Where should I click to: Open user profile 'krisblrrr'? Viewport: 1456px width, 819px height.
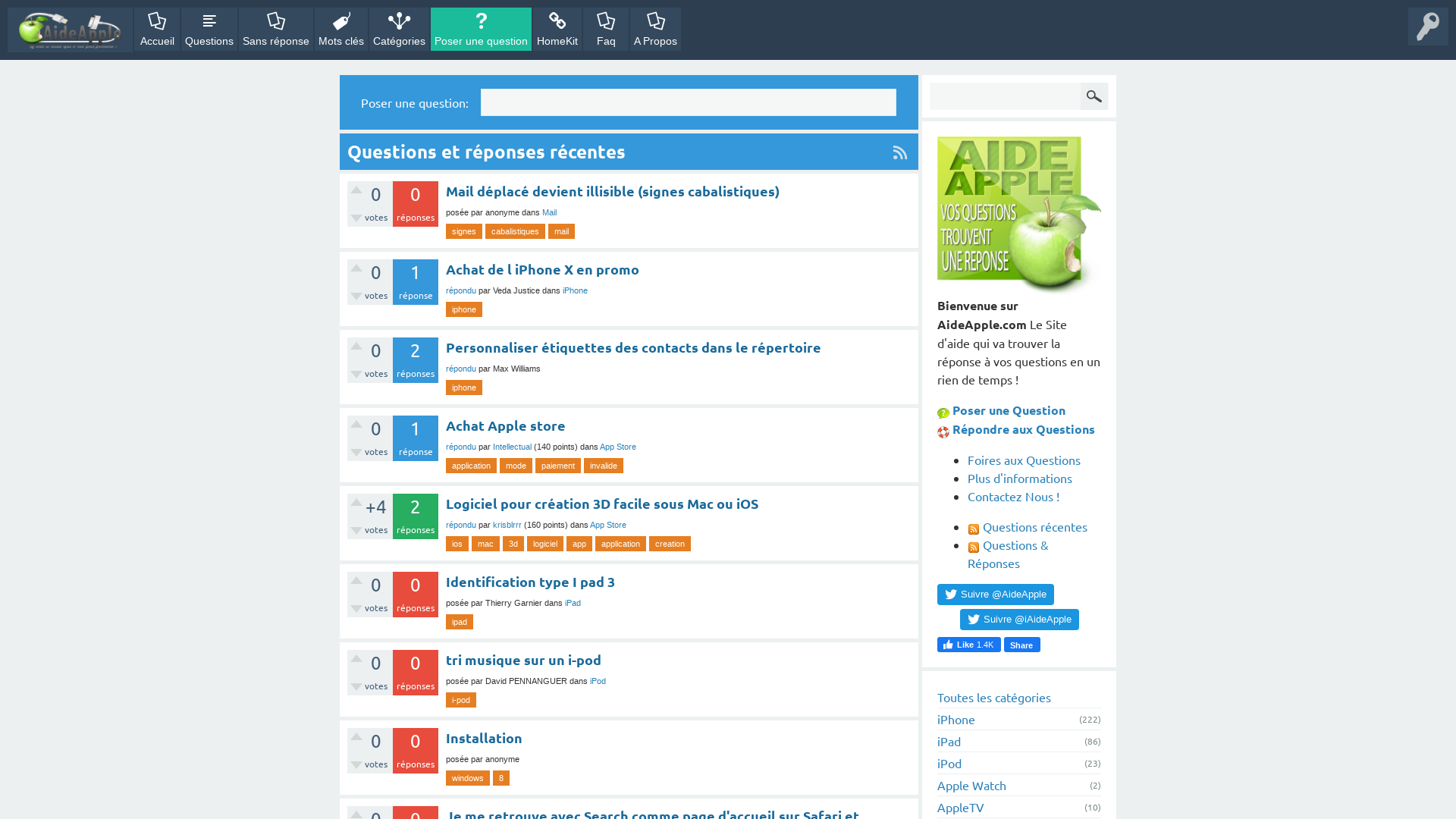(x=507, y=525)
